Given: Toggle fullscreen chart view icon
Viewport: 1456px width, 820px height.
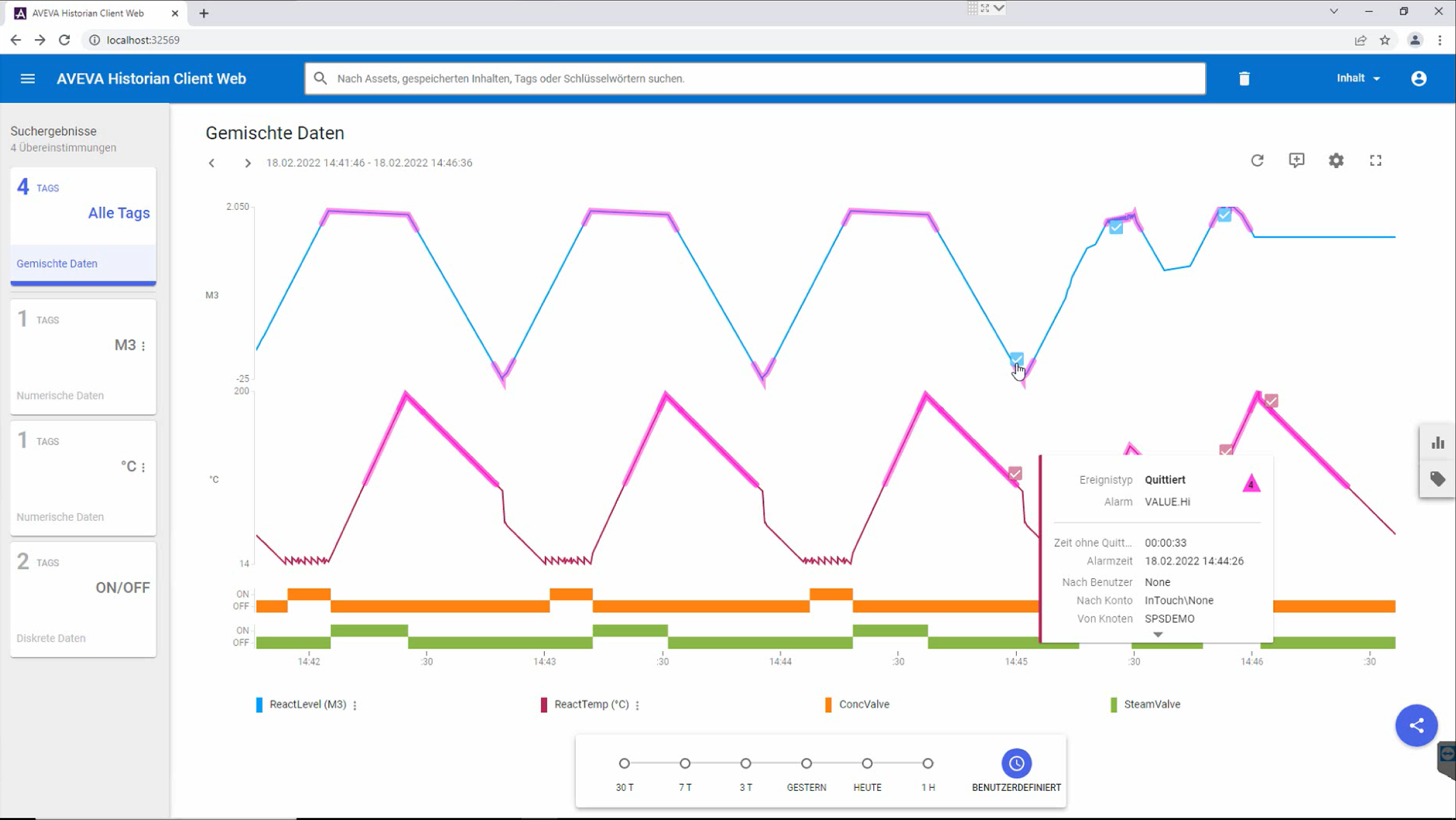Looking at the screenshot, I should [1376, 161].
